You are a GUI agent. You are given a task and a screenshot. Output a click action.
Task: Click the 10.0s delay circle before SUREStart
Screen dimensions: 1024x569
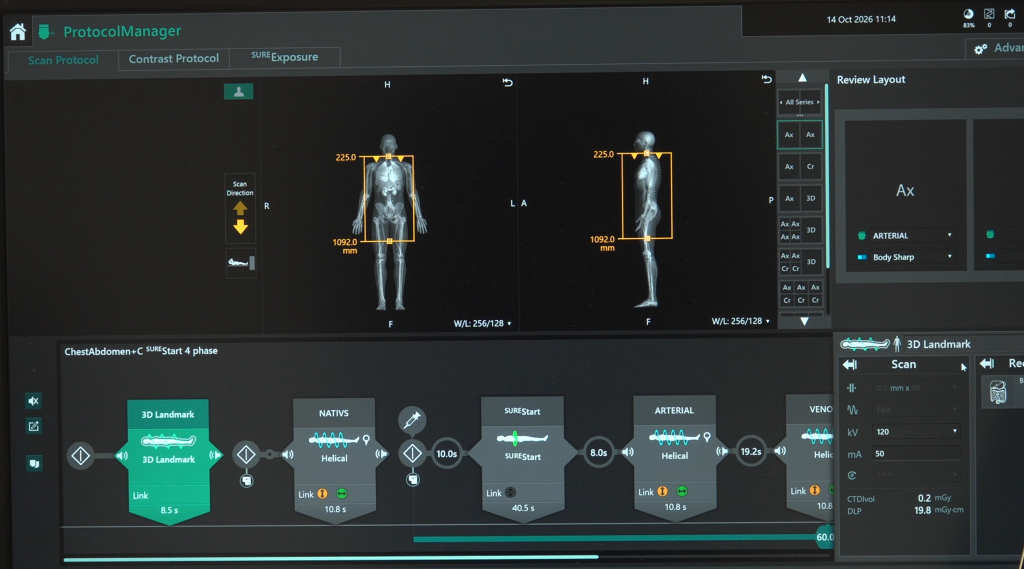coord(447,453)
